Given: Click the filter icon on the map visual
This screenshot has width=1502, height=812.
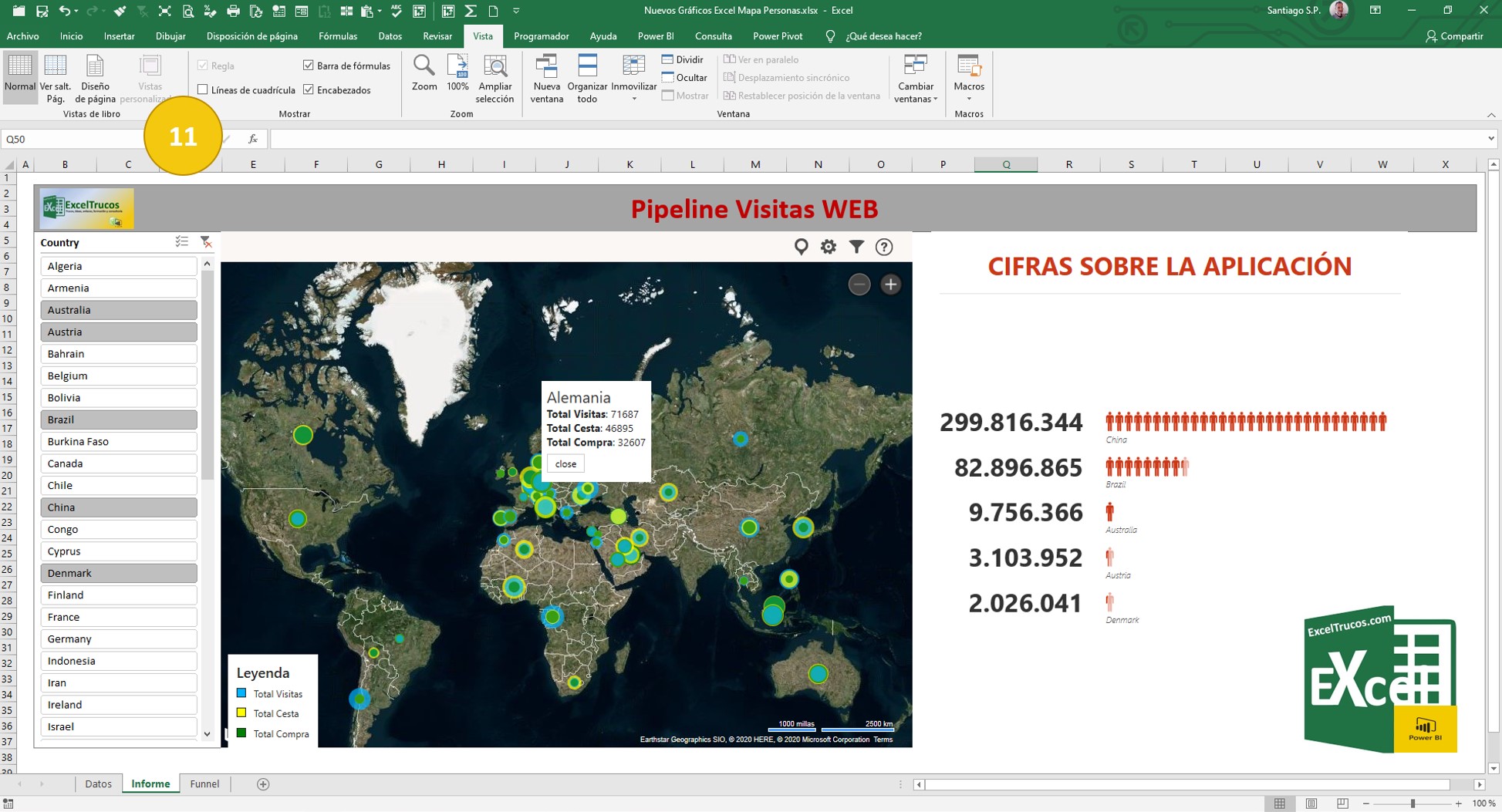Looking at the screenshot, I should coord(856,247).
